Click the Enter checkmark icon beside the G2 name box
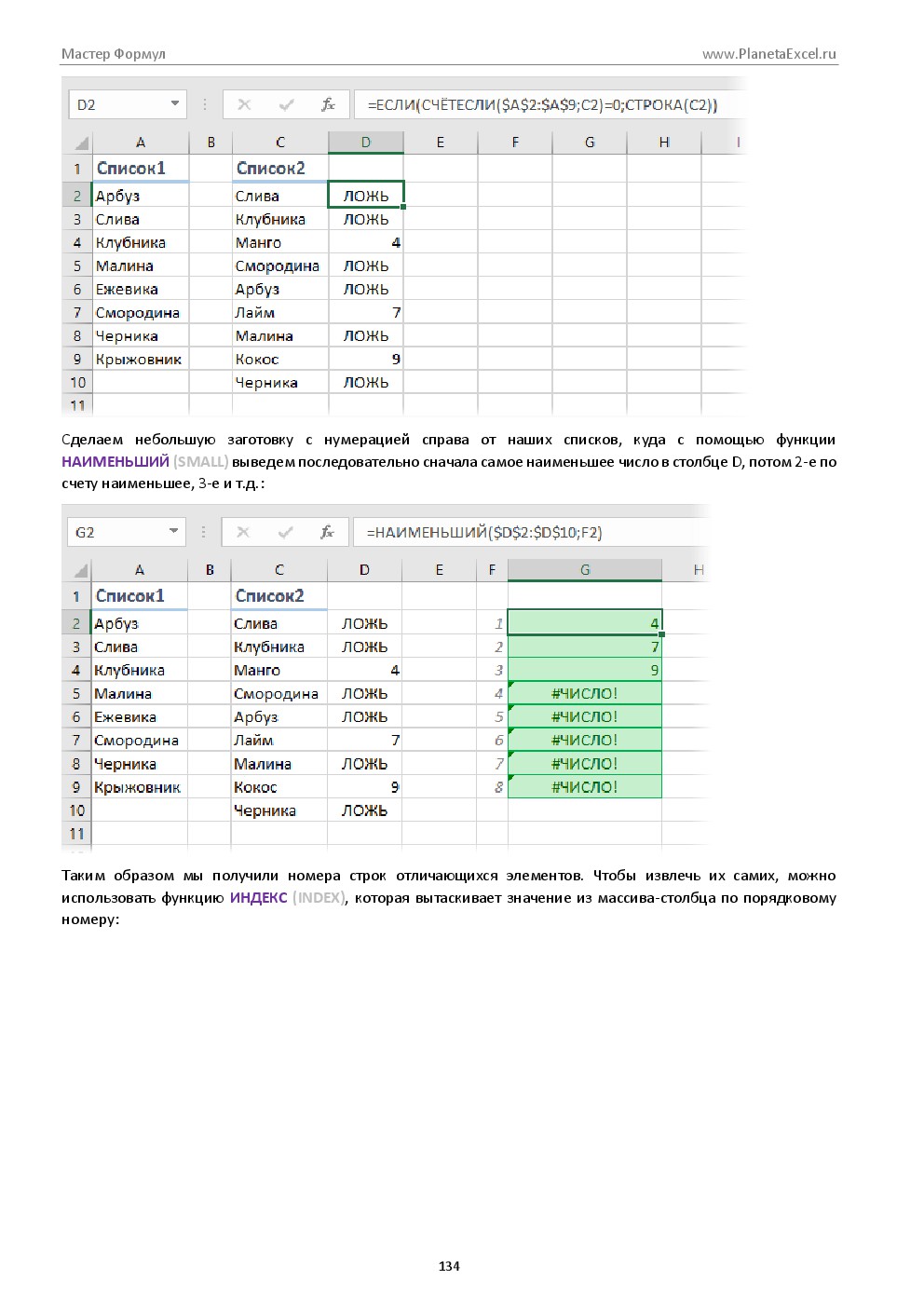 tap(285, 532)
